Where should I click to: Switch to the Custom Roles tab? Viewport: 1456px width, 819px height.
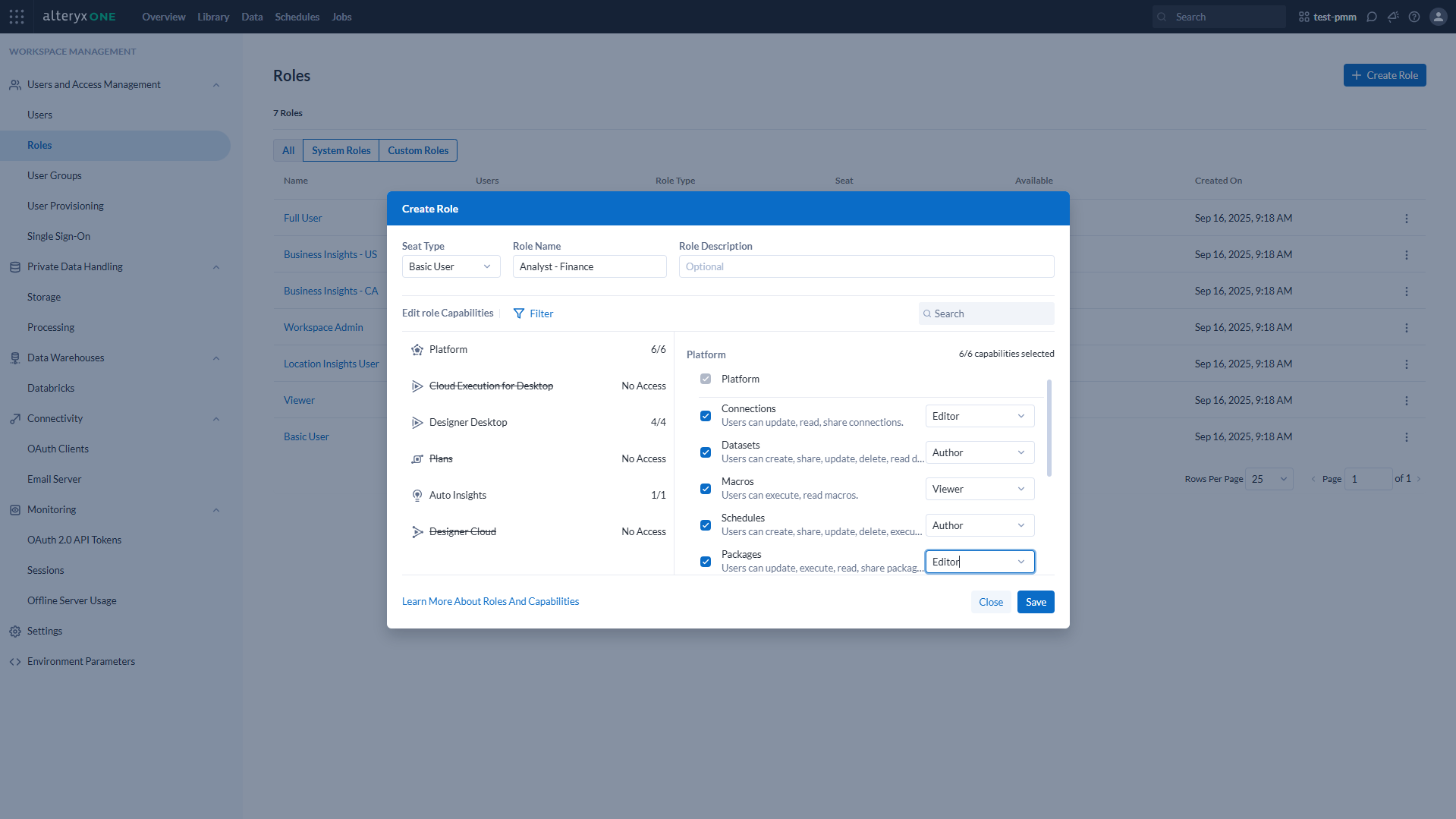point(418,150)
